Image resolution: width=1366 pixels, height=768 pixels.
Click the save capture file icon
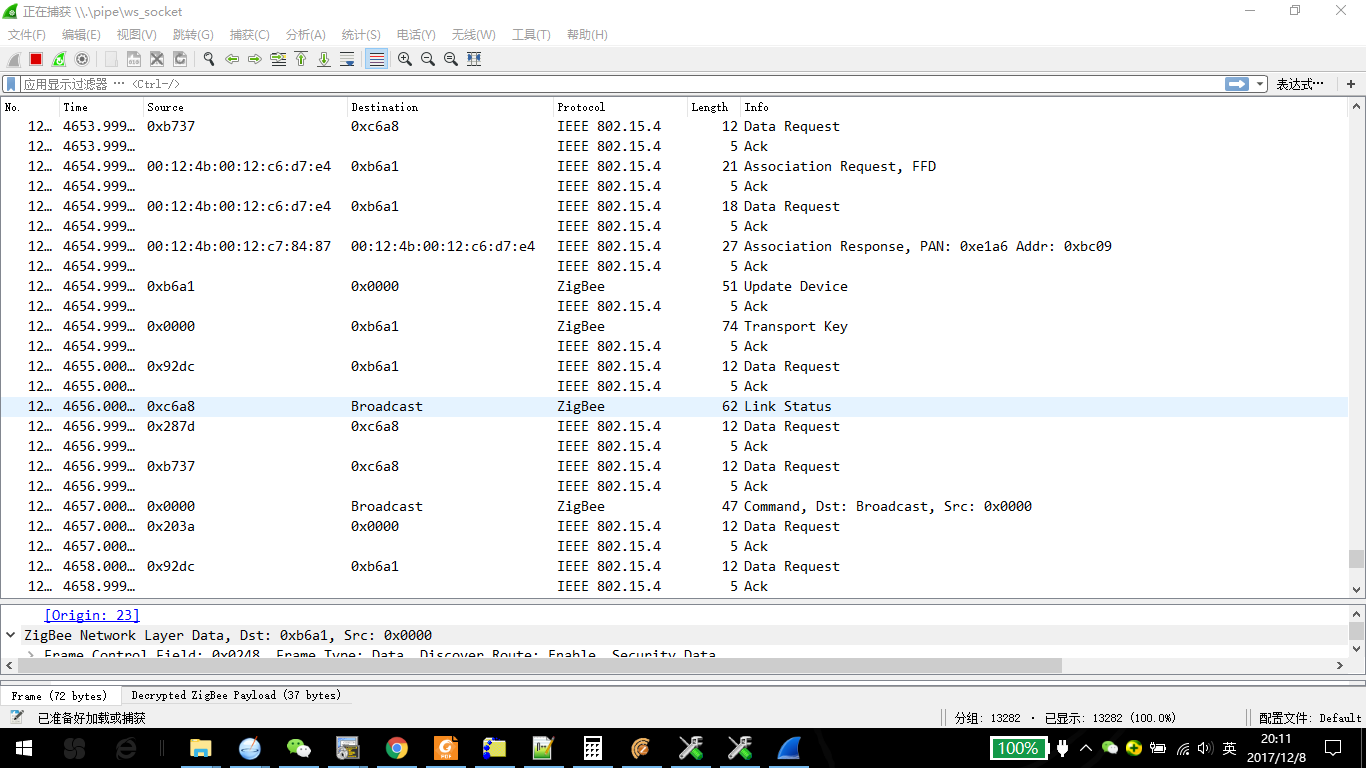point(134,59)
